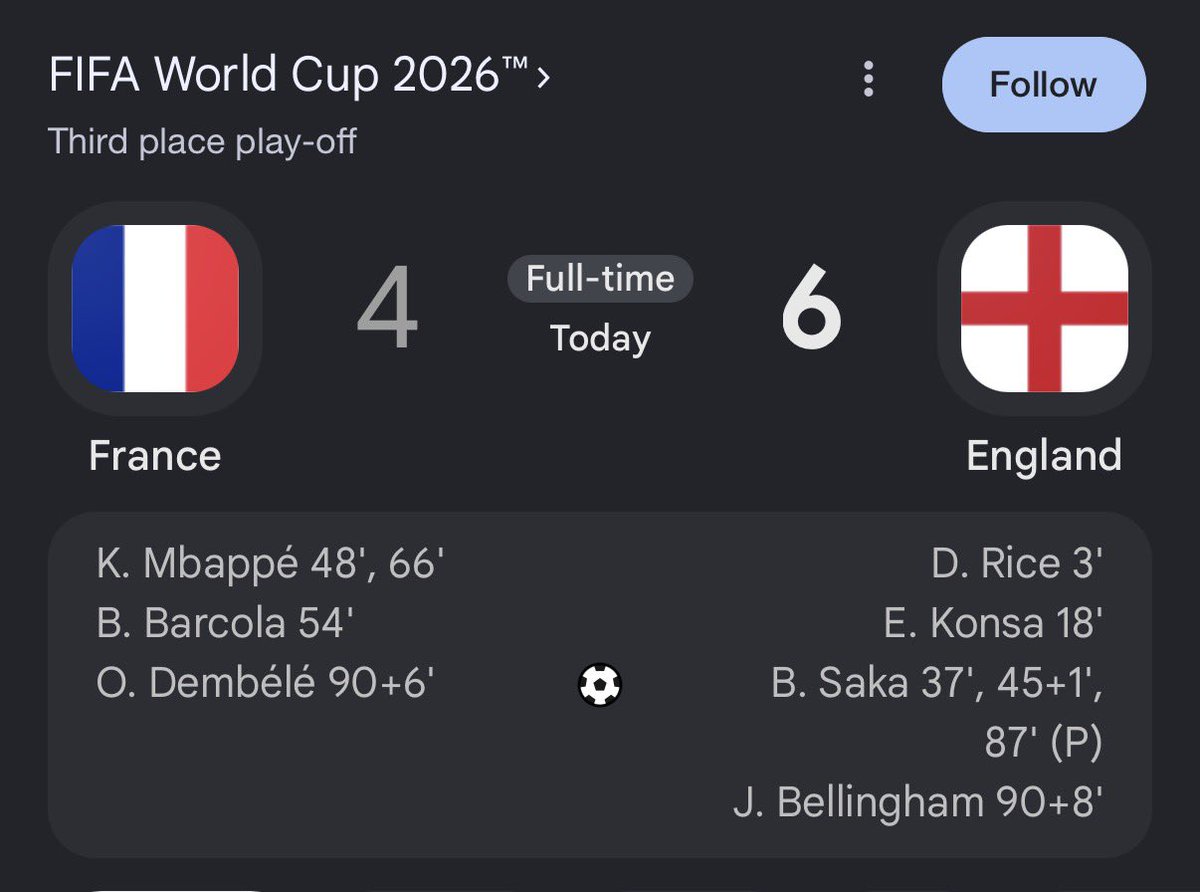1200x892 pixels.
Task: Select O. Dembélé 90+6' scorer entry
Action: tap(265, 684)
